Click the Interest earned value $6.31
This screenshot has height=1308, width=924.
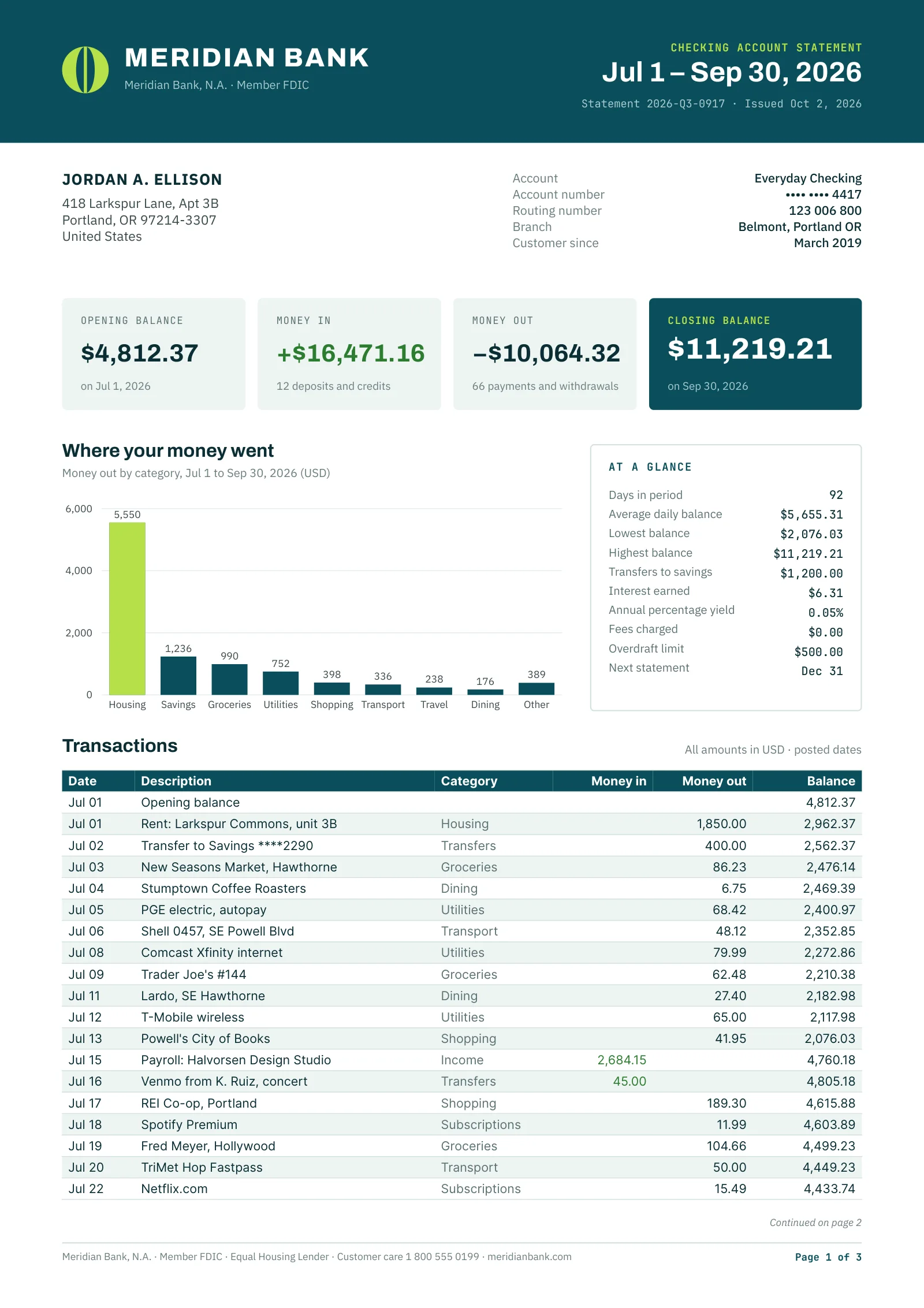tap(826, 593)
